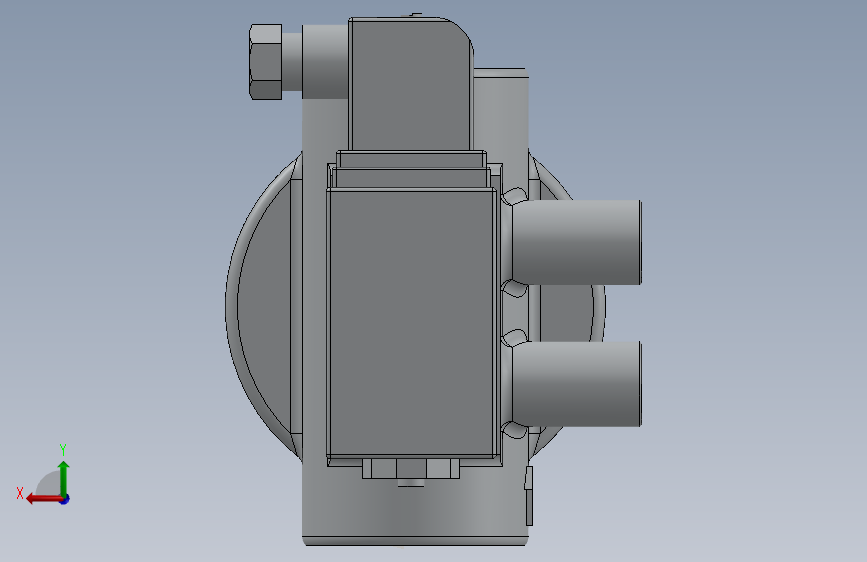867x562 pixels.
Task: Select the lower cylindrical port on the right
Action: [576, 383]
